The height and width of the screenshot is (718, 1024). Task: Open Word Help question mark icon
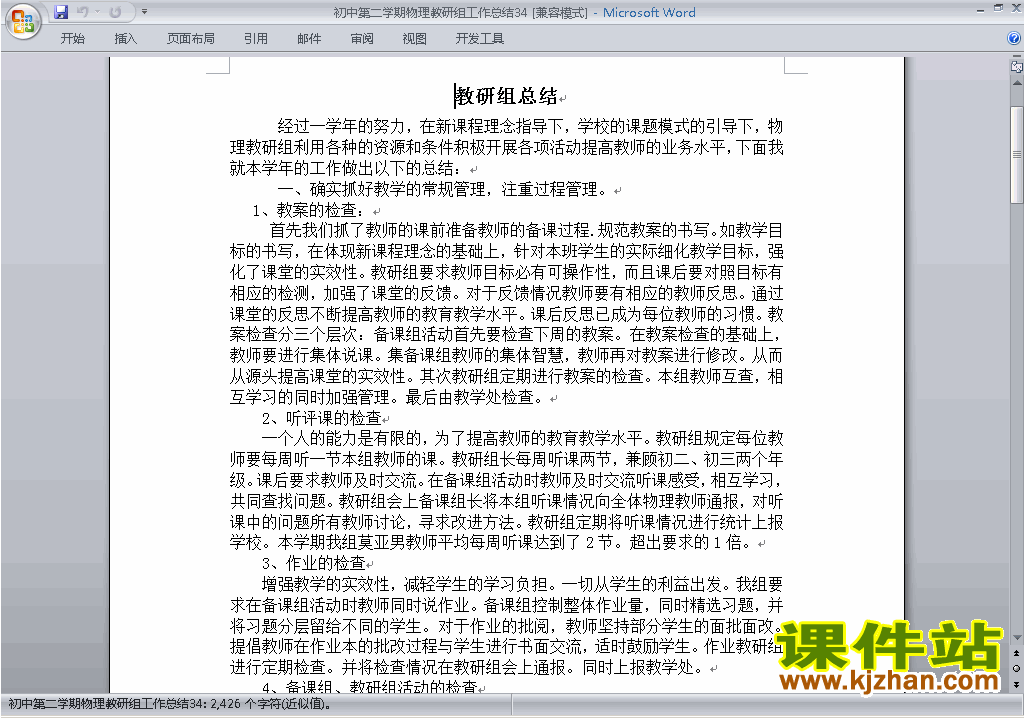1014,39
